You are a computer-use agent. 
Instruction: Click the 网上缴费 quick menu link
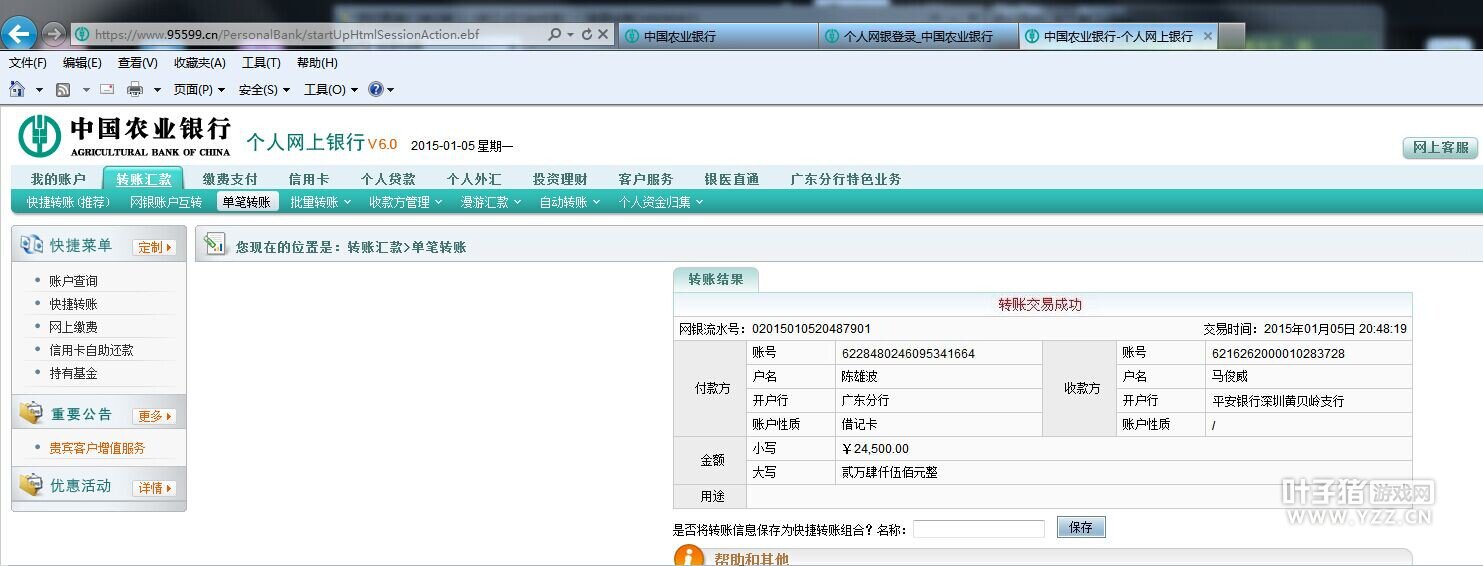pos(74,327)
